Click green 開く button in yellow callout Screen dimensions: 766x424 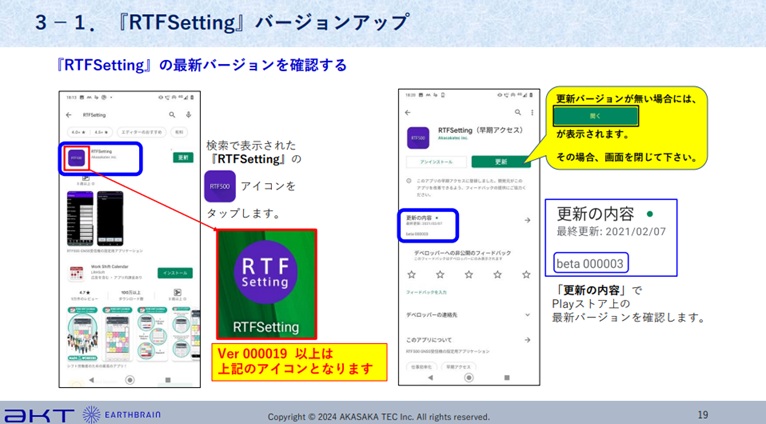(x=596, y=116)
